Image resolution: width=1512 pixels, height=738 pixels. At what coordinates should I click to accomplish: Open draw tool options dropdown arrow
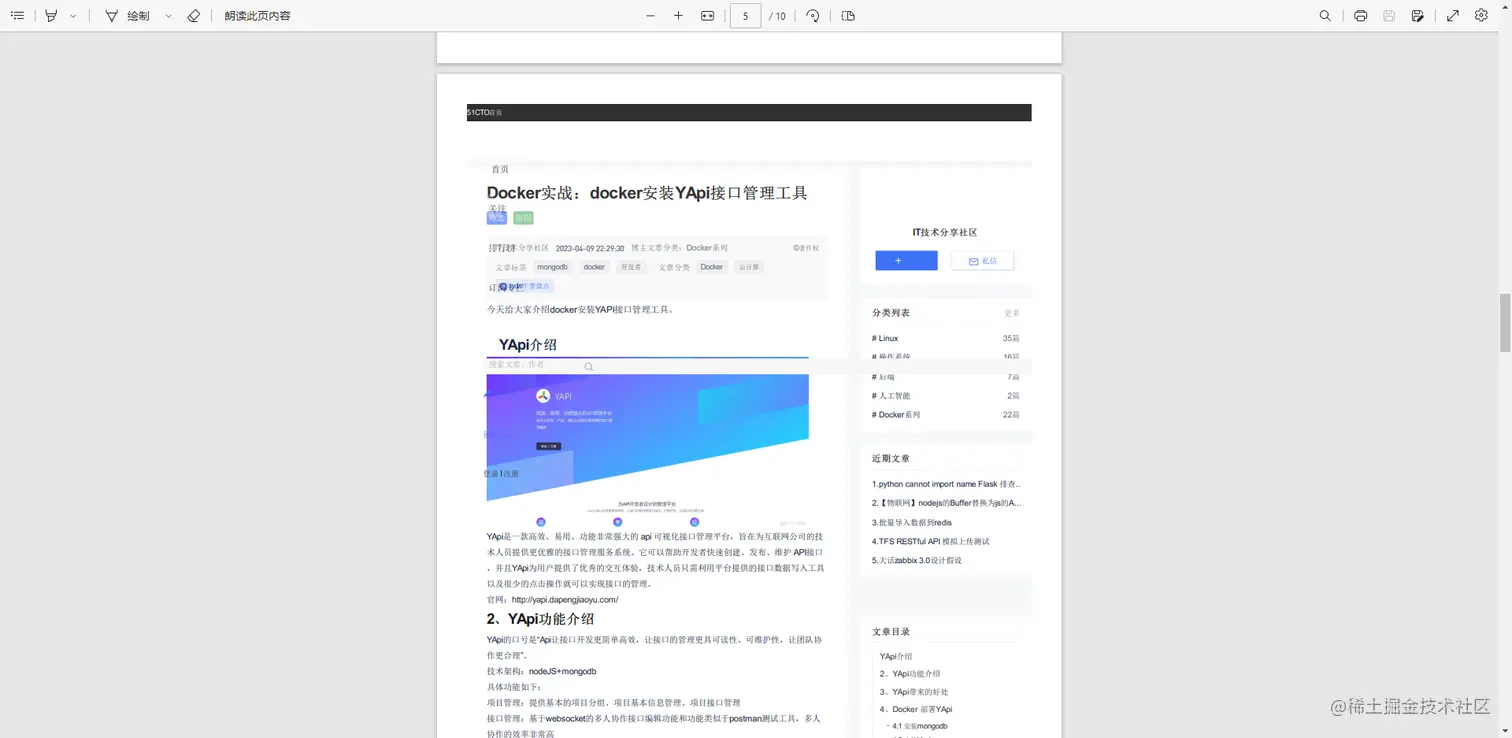tap(168, 16)
